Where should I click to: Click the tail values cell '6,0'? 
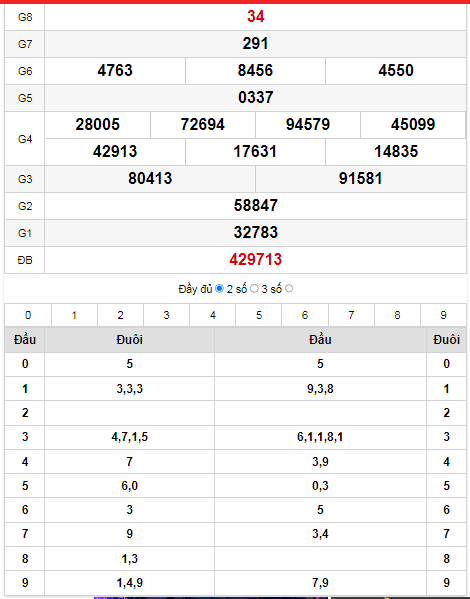click(x=130, y=486)
